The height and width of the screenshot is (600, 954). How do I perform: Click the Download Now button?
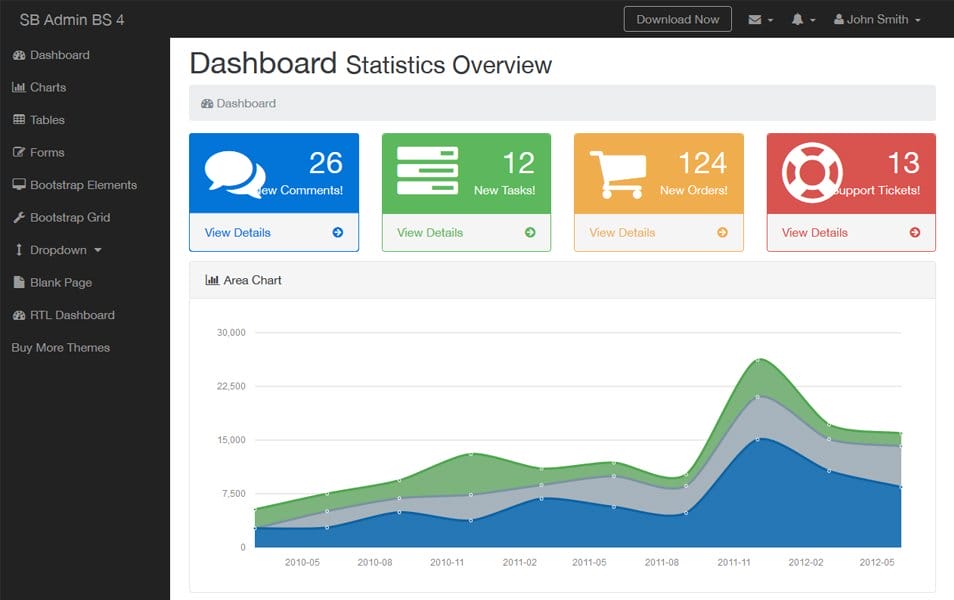[x=677, y=18]
